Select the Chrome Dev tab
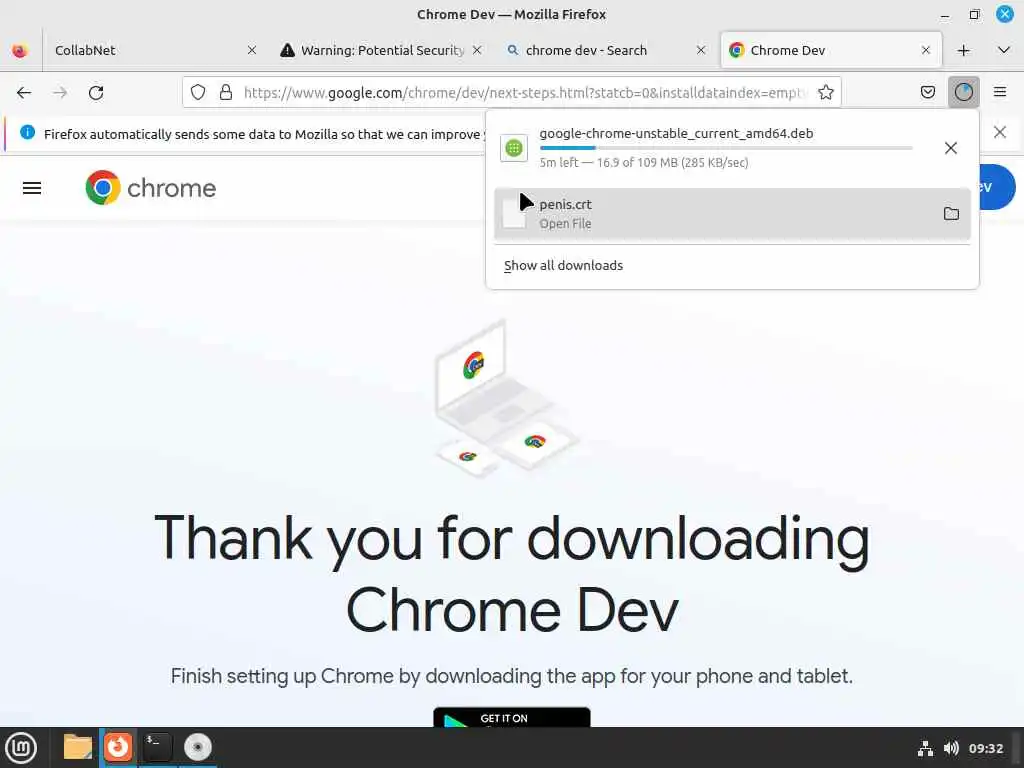 pos(831,50)
